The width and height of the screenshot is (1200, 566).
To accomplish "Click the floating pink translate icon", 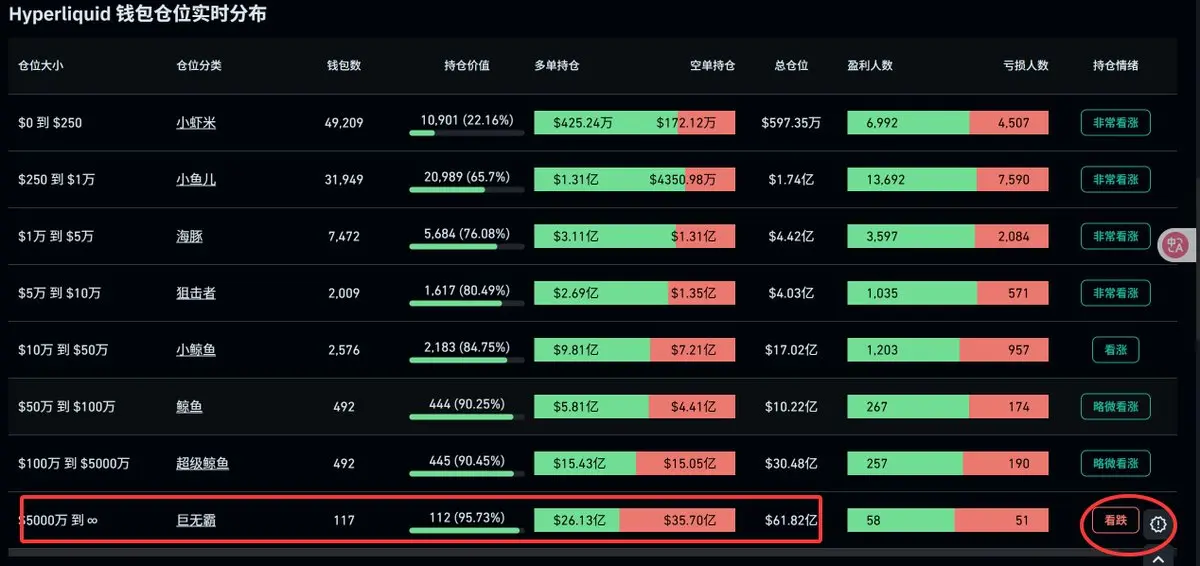I will [x=1176, y=243].
